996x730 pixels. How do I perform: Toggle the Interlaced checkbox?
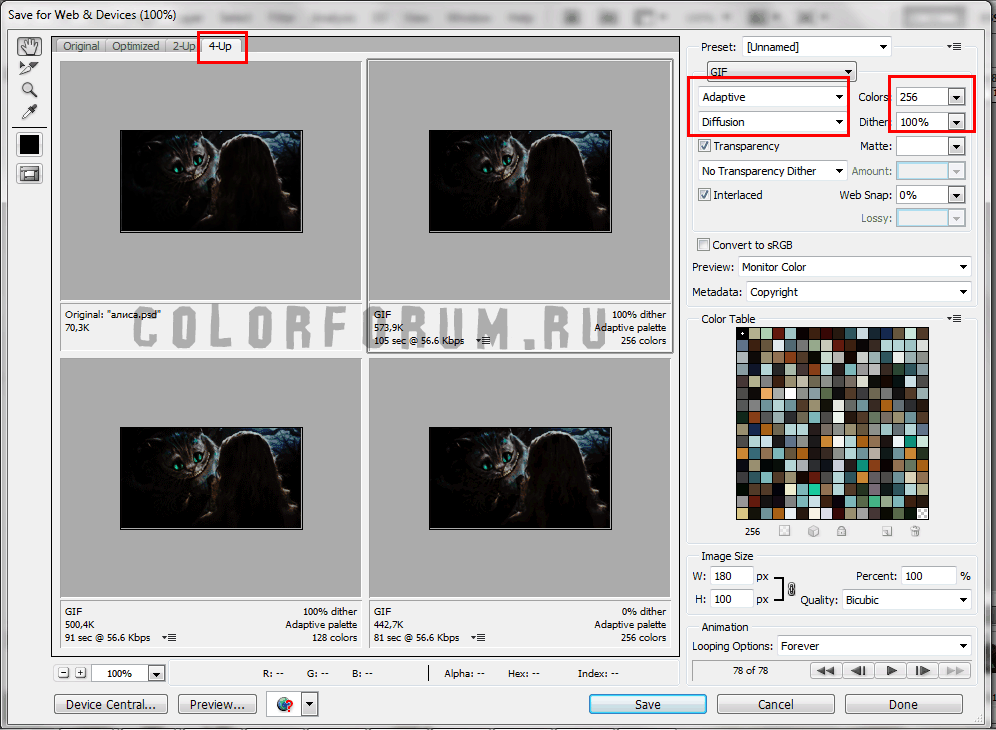point(704,194)
